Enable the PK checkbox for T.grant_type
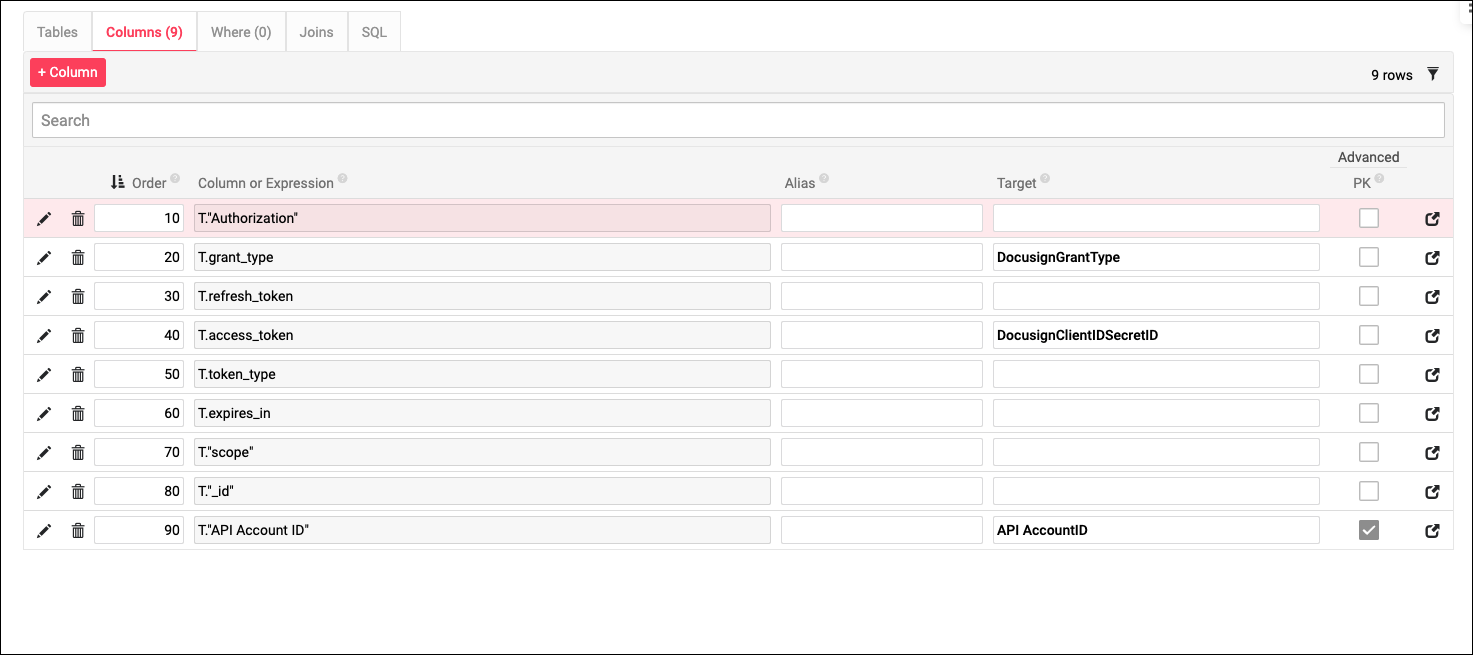 point(1369,258)
